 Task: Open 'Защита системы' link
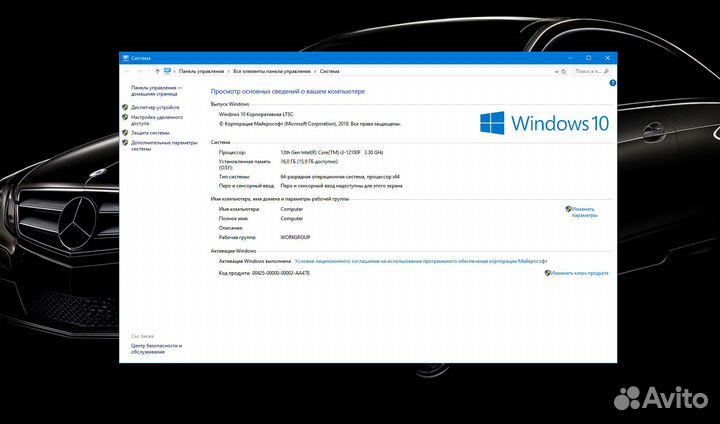click(x=150, y=133)
